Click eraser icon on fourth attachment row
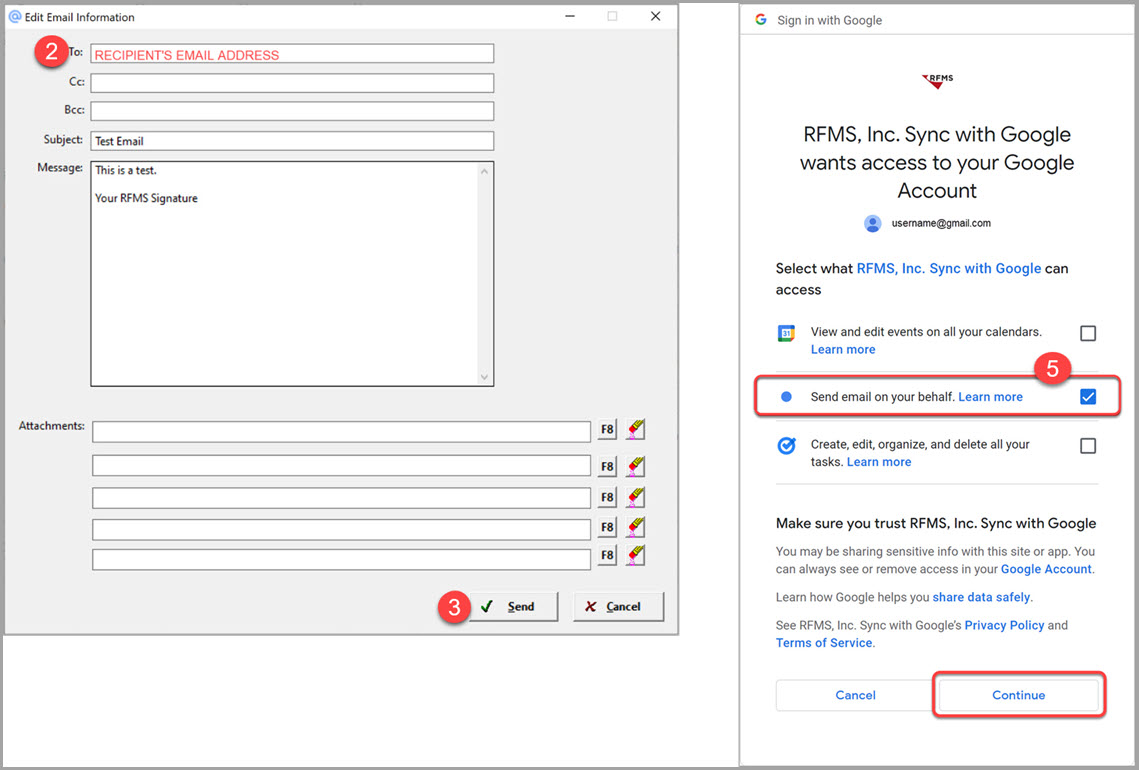Image resolution: width=1139 pixels, height=770 pixels. coord(635,528)
